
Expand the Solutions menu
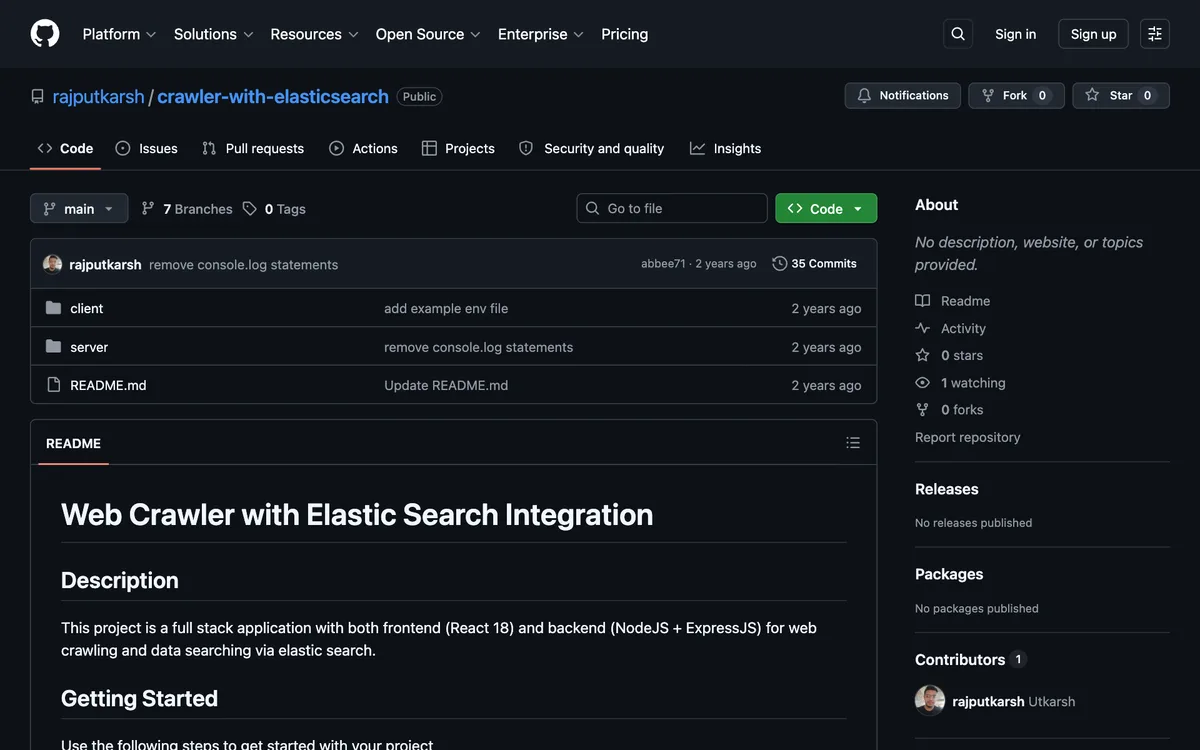pos(214,34)
